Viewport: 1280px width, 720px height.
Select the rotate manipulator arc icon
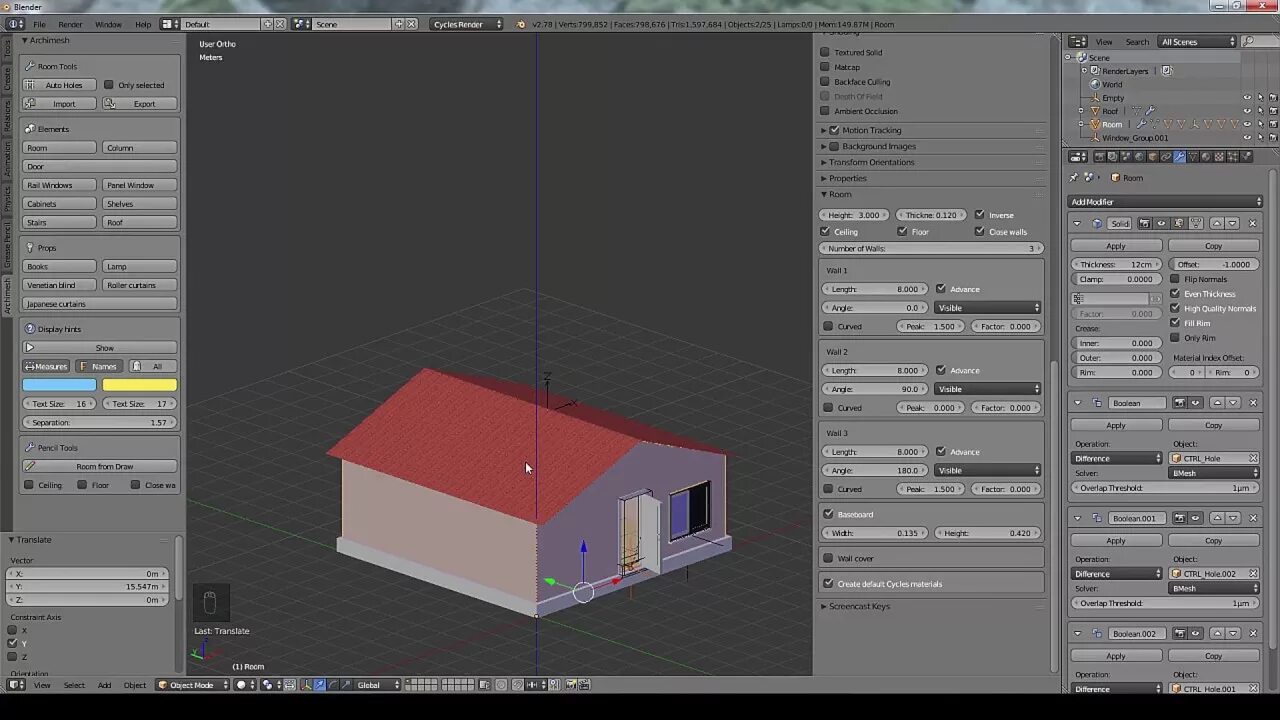[333, 685]
